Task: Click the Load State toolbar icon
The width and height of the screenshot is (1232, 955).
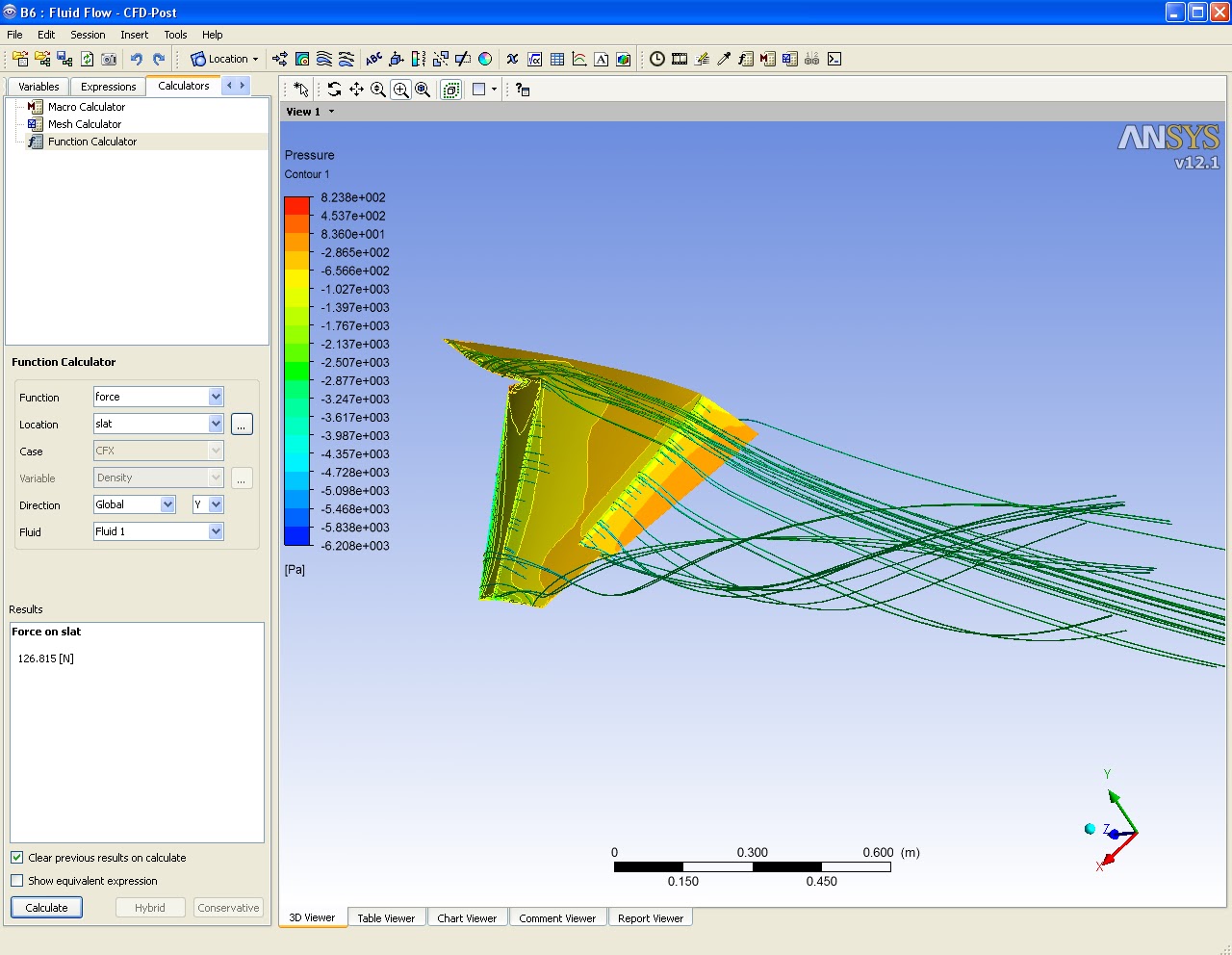Action: 42,59
